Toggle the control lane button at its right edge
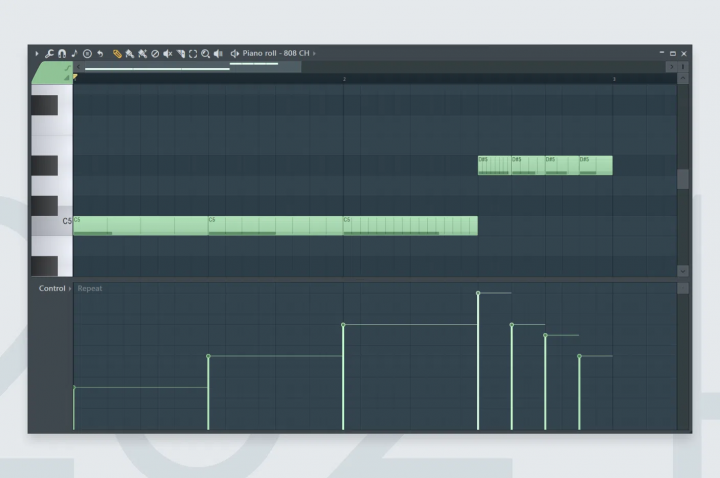 pos(683,288)
